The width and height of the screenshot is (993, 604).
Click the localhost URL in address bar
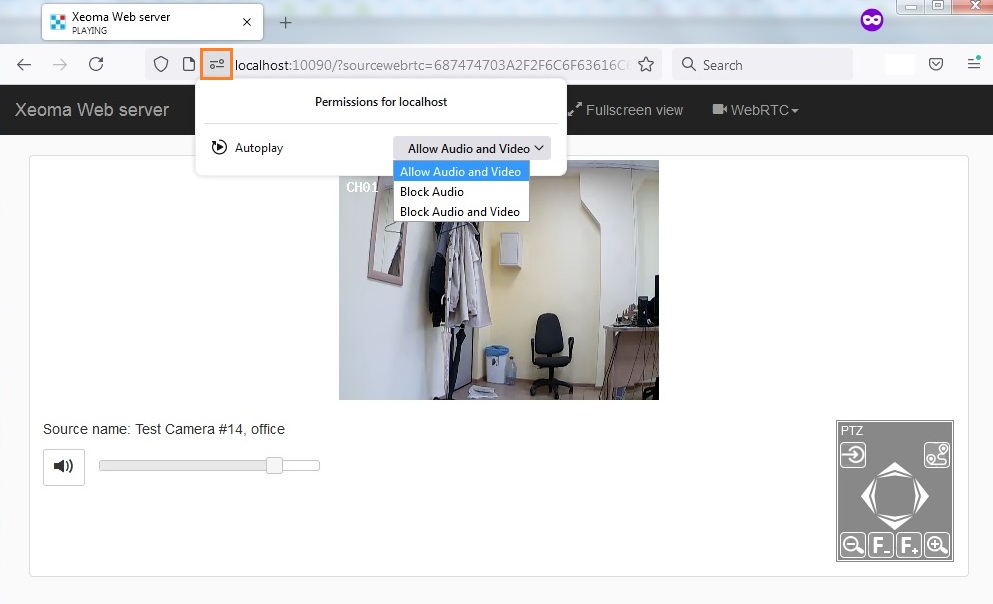point(432,65)
